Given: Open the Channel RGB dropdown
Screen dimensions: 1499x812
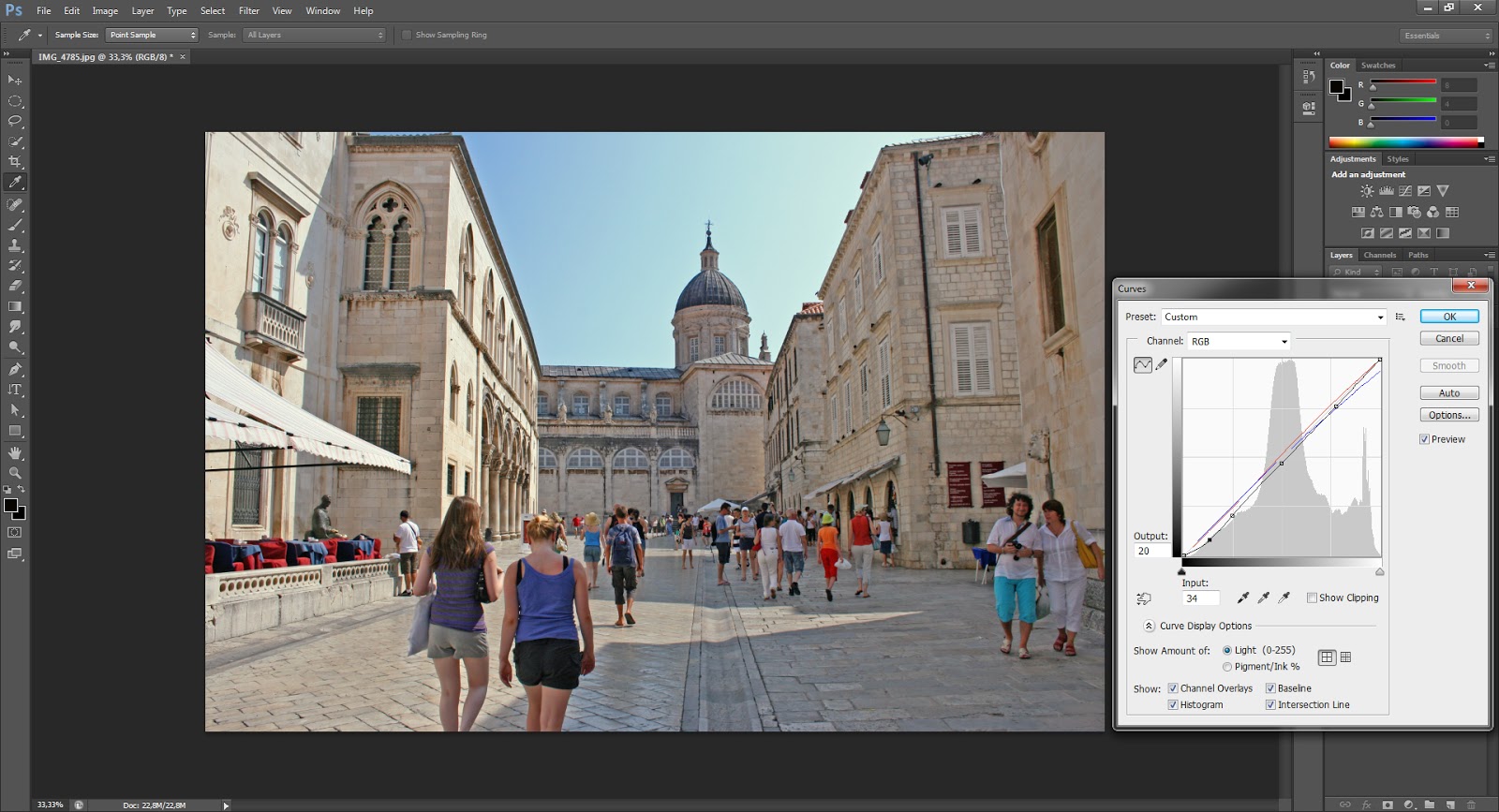Looking at the screenshot, I should pyautogui.click(x=1239, y=341).
